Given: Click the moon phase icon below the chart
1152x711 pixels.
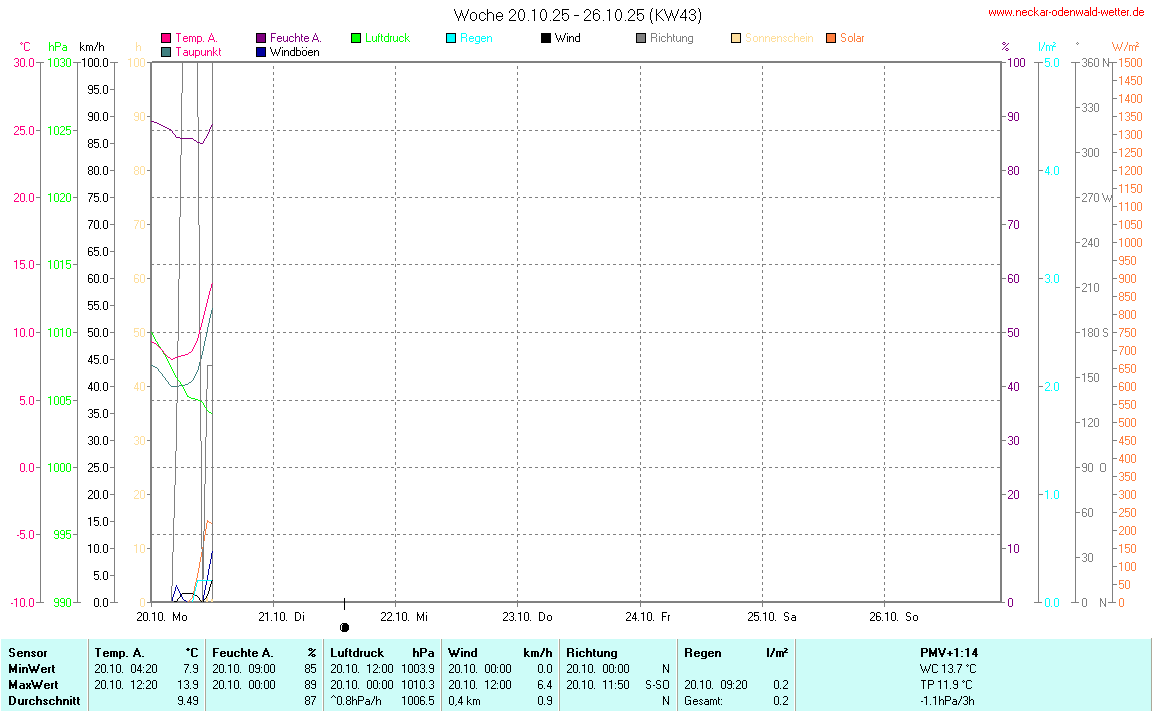Looking at the screenshot, I should (345, 627).
